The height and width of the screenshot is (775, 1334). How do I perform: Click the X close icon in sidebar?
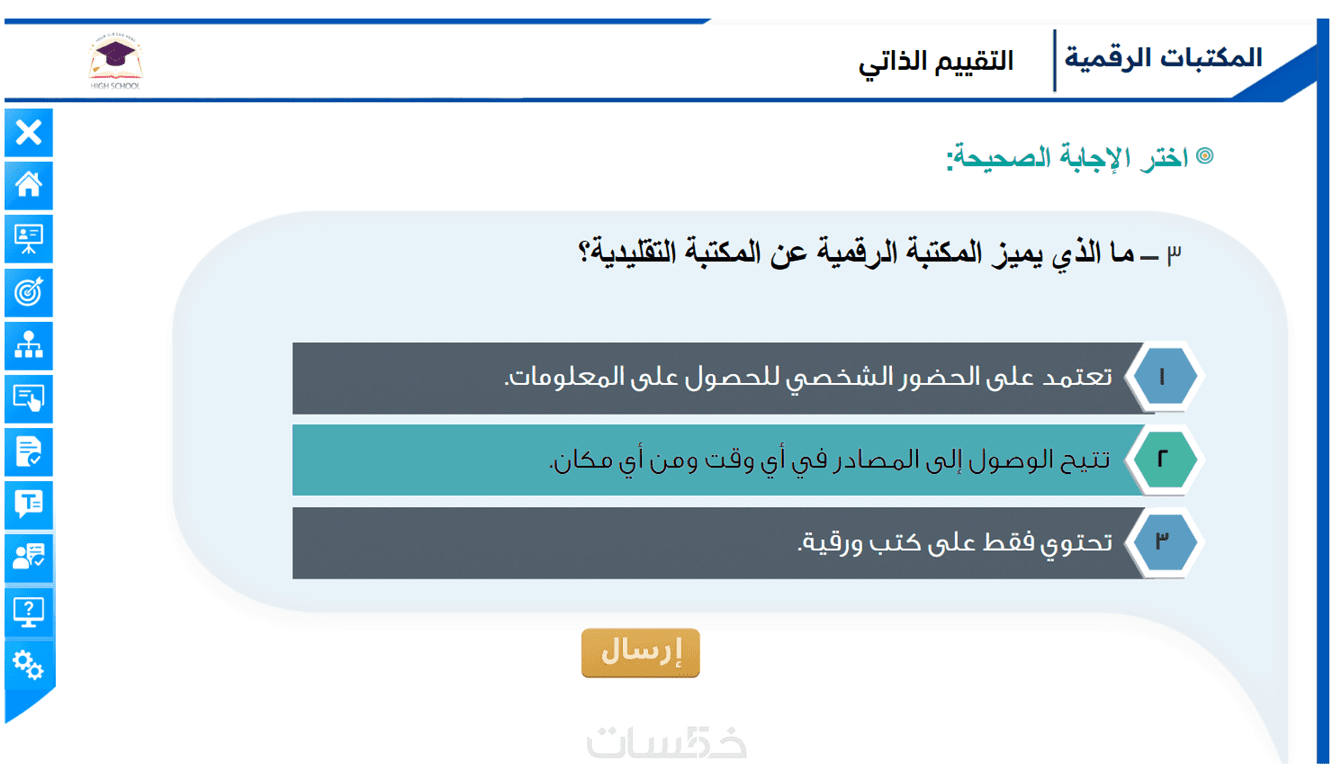[29, 132]
